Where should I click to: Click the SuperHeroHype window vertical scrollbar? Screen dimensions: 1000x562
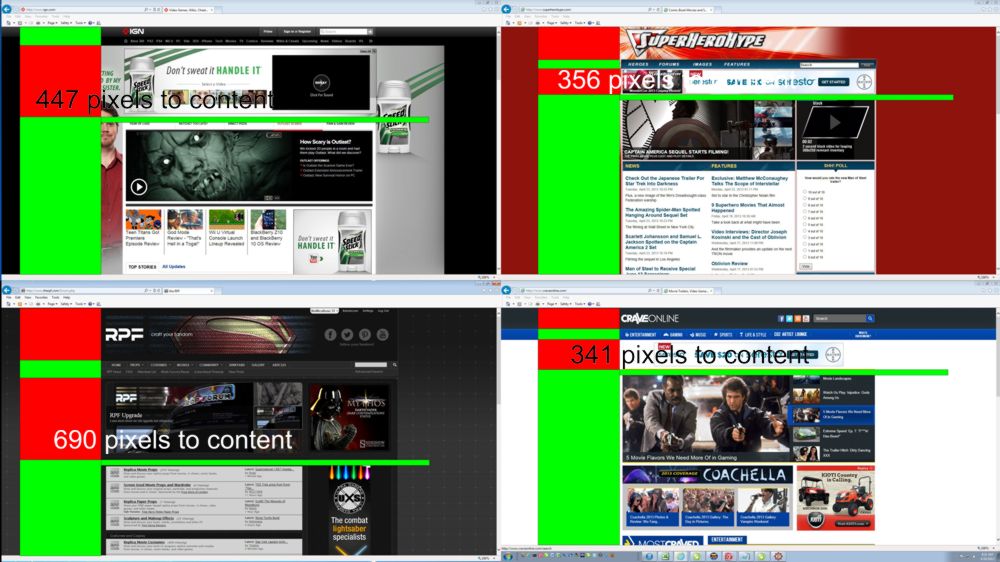[997, 151]
